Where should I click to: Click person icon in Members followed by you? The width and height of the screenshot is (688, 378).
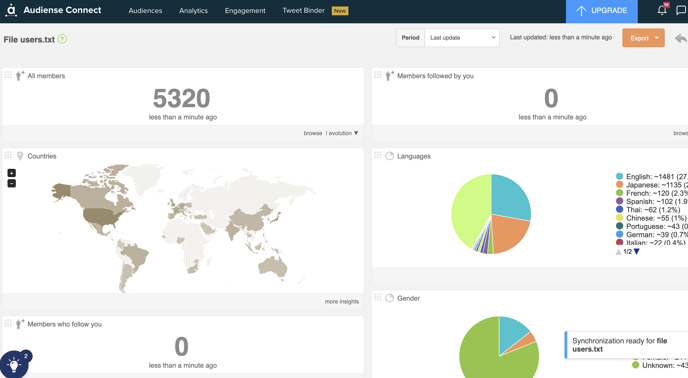pyautogui.click(x=389, y=76)
